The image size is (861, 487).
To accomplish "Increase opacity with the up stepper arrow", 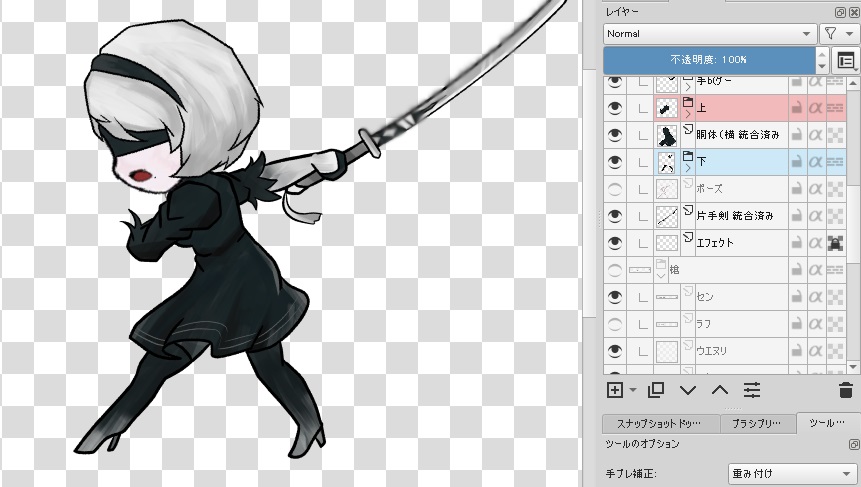I will pos(821,54).
